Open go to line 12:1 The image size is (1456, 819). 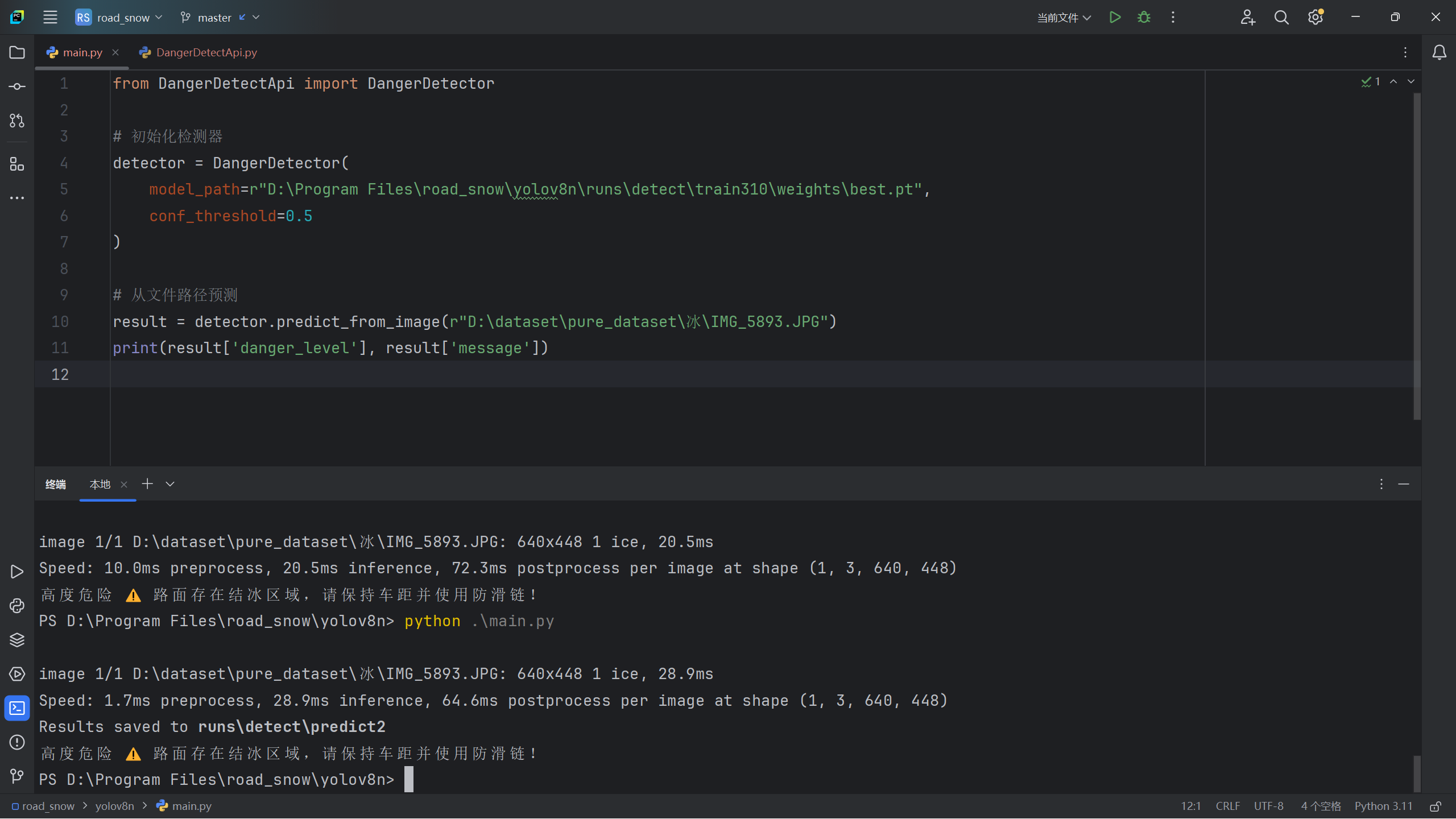click(1190, 806)
